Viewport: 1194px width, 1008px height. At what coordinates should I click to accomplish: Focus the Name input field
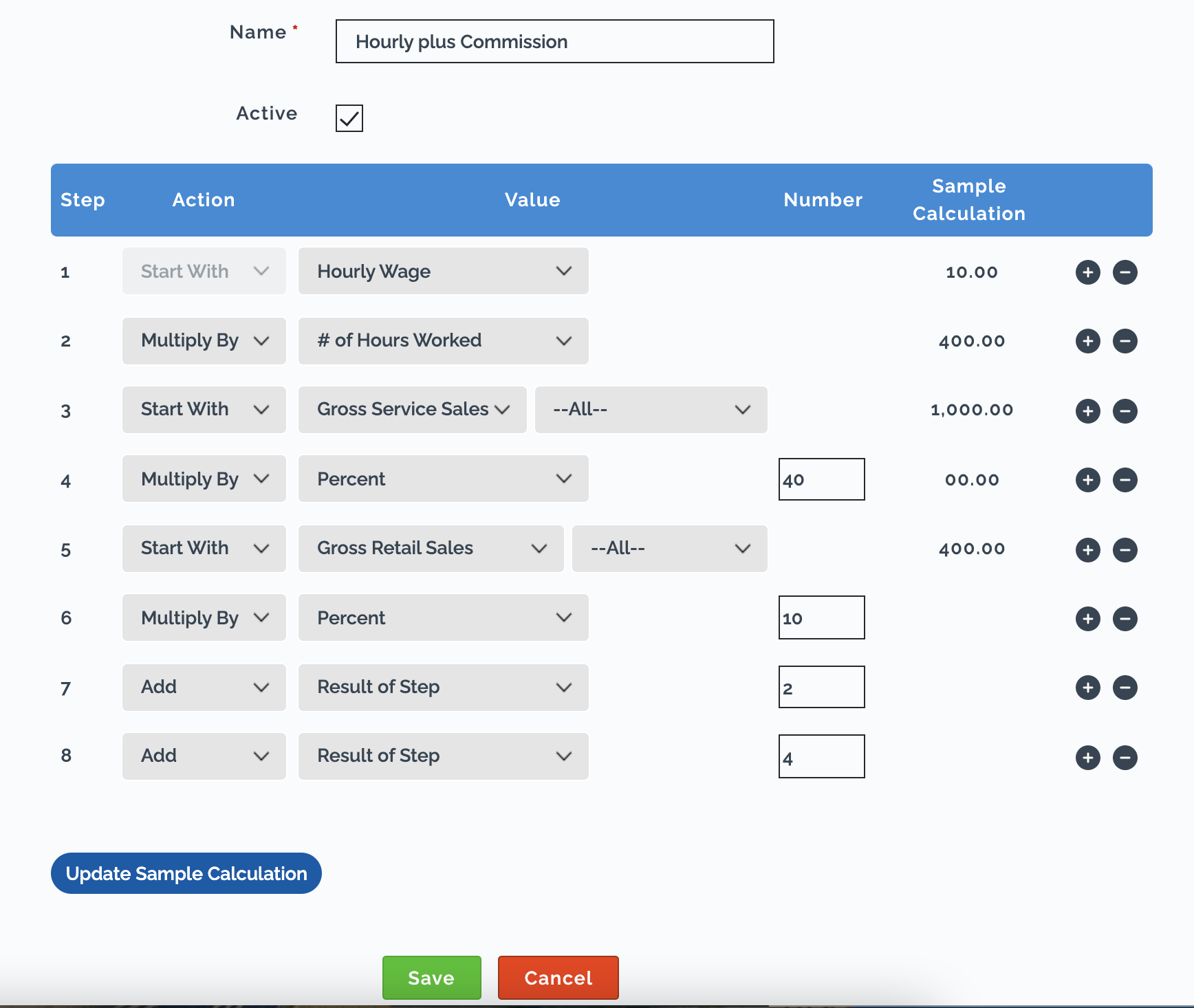pos(555,41)
